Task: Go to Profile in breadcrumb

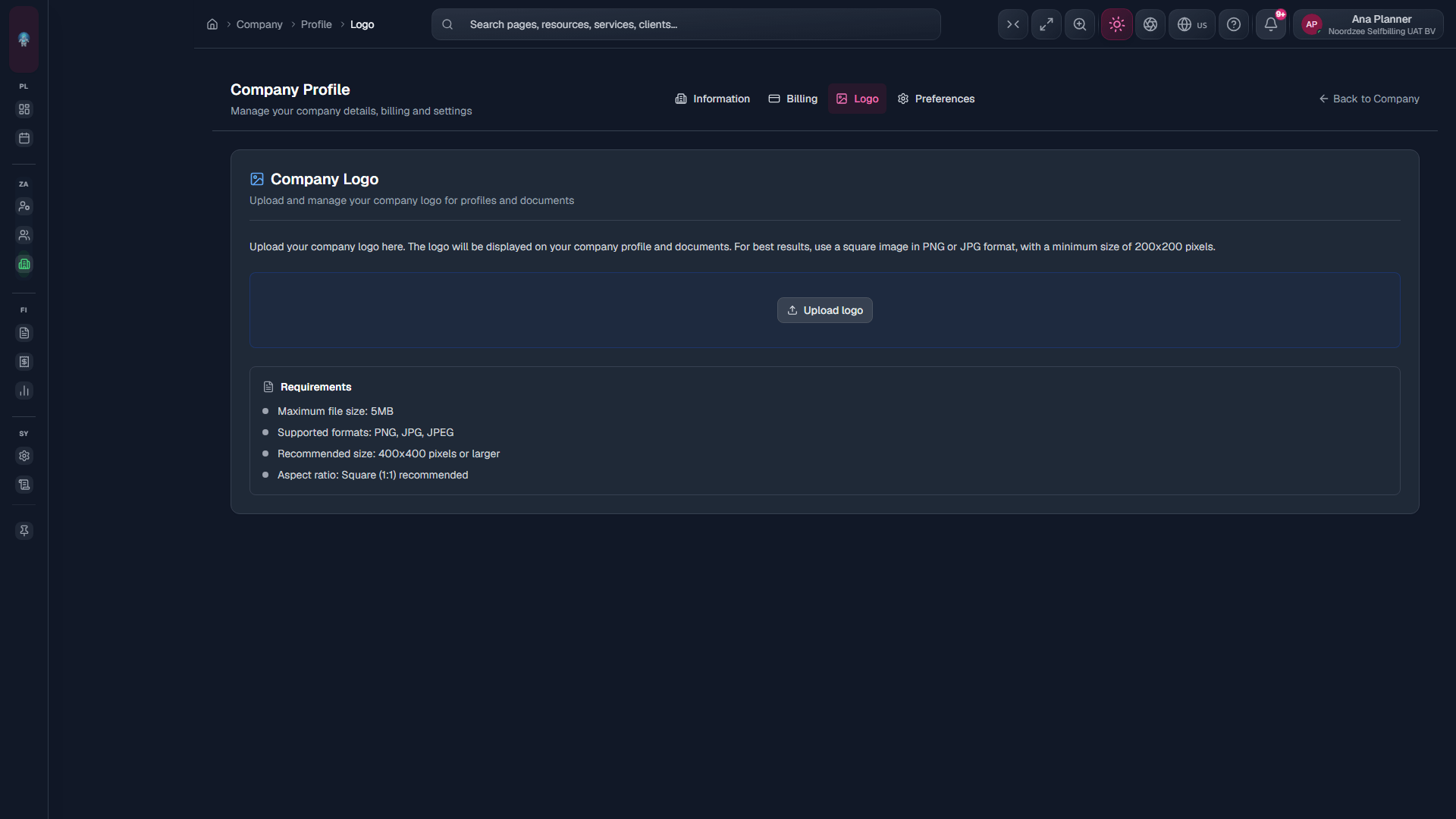Action: 316,24
